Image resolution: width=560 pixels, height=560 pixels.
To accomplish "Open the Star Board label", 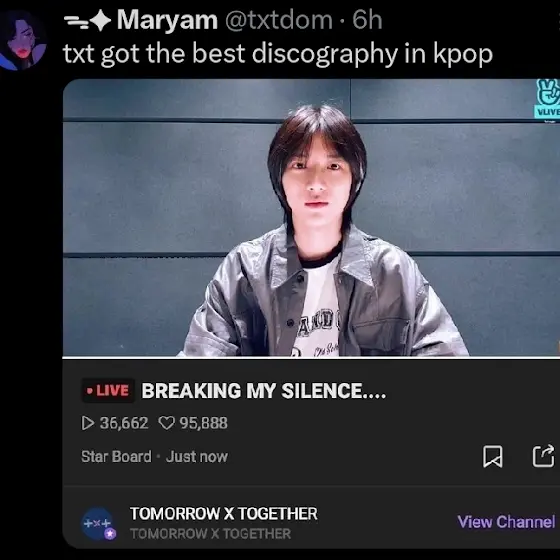I will (116, 457).
